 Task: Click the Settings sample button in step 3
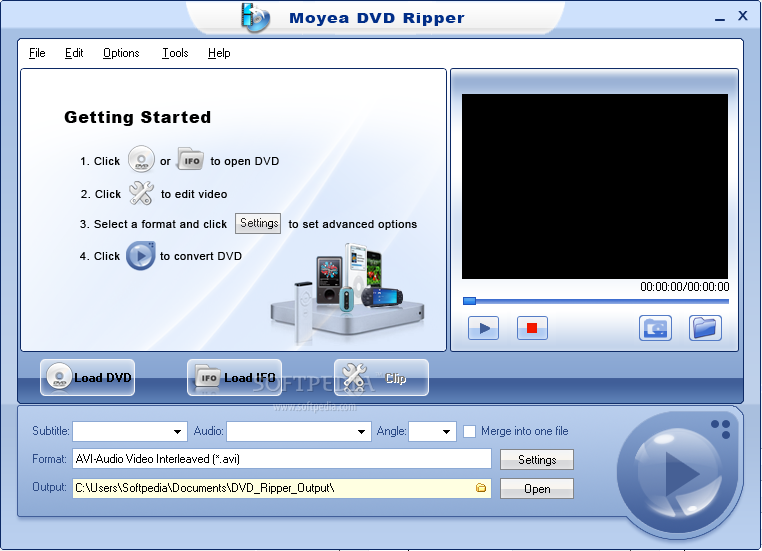pyautogui.click(x=258, y=224)
